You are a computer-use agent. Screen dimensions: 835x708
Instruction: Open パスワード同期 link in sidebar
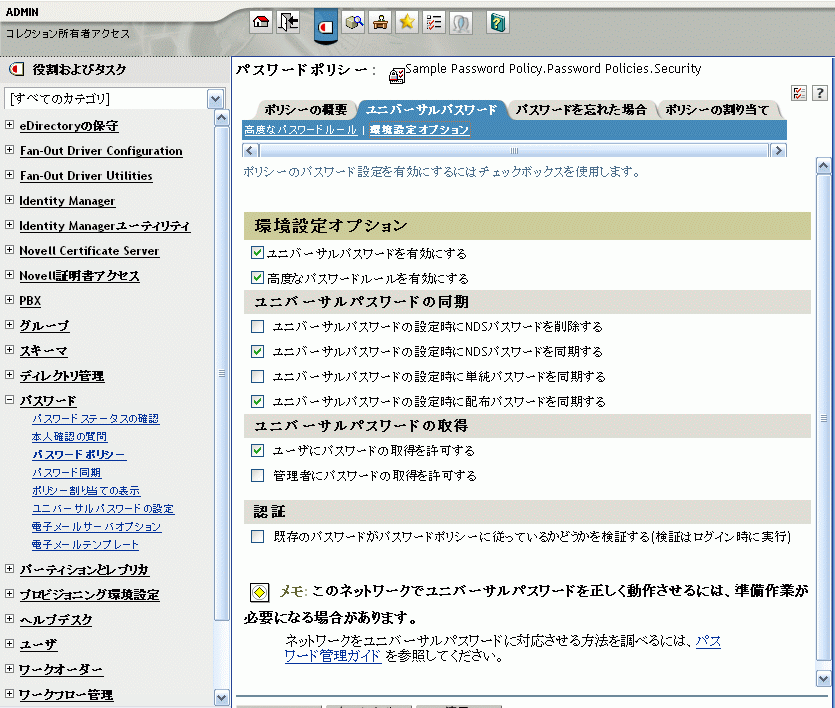[66, 472]
